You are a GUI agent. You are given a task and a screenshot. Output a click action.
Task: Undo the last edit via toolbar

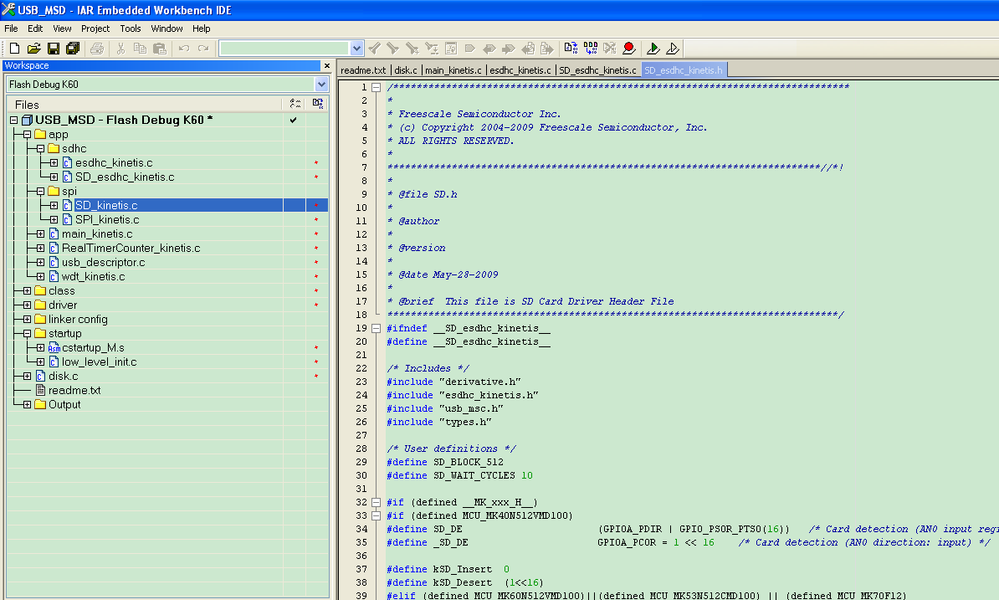pyautogui.click(x=183, y=48)
